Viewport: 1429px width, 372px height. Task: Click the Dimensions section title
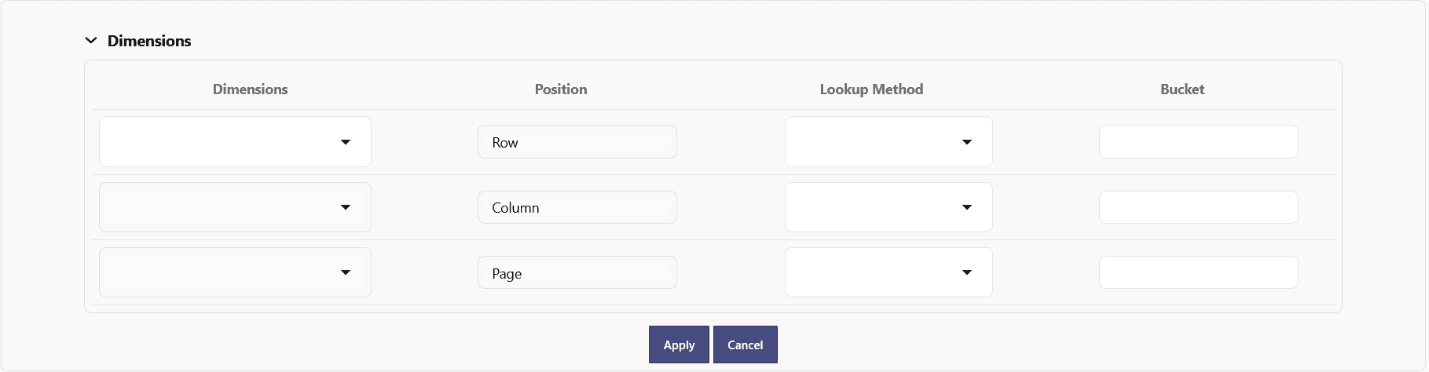(x=149, y=41)
